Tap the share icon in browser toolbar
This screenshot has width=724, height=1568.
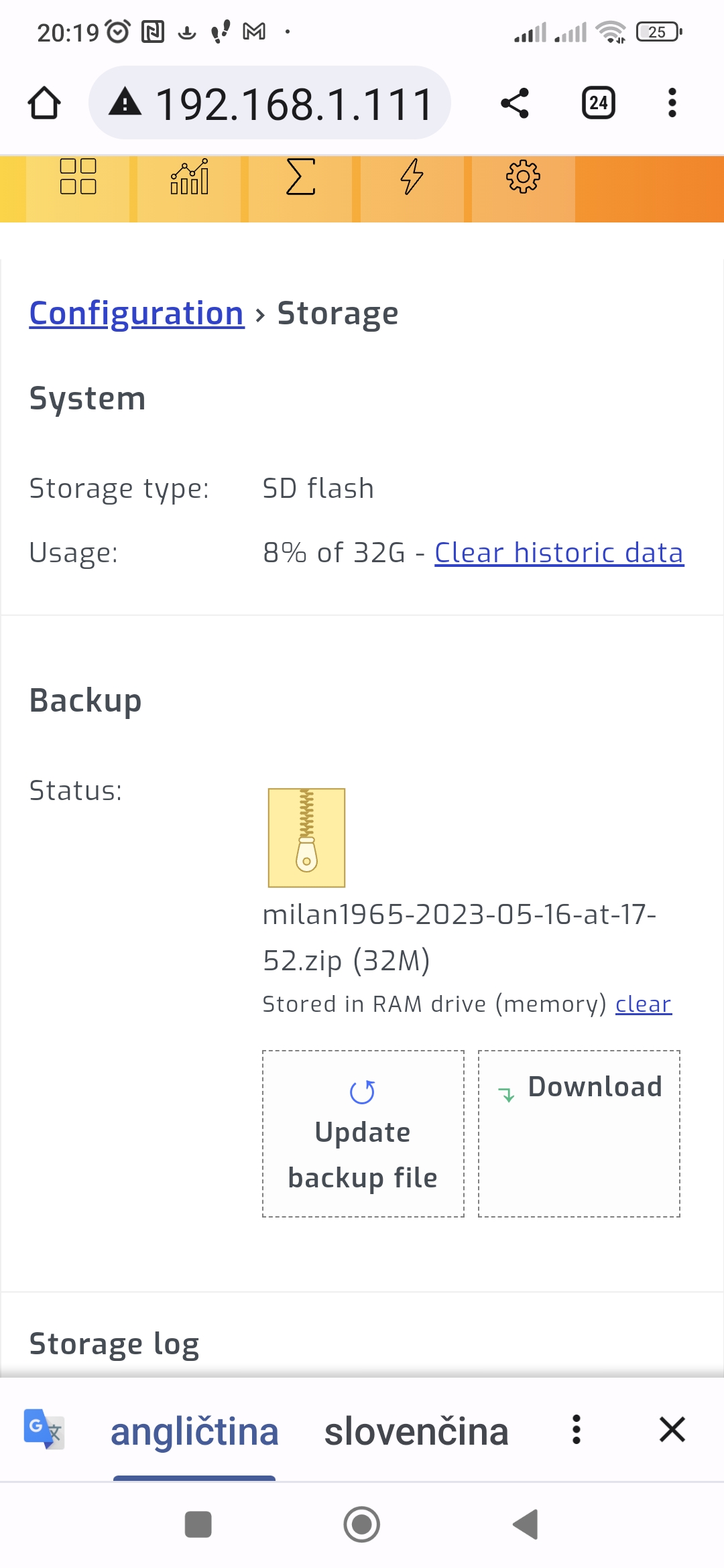click(515, 103)
